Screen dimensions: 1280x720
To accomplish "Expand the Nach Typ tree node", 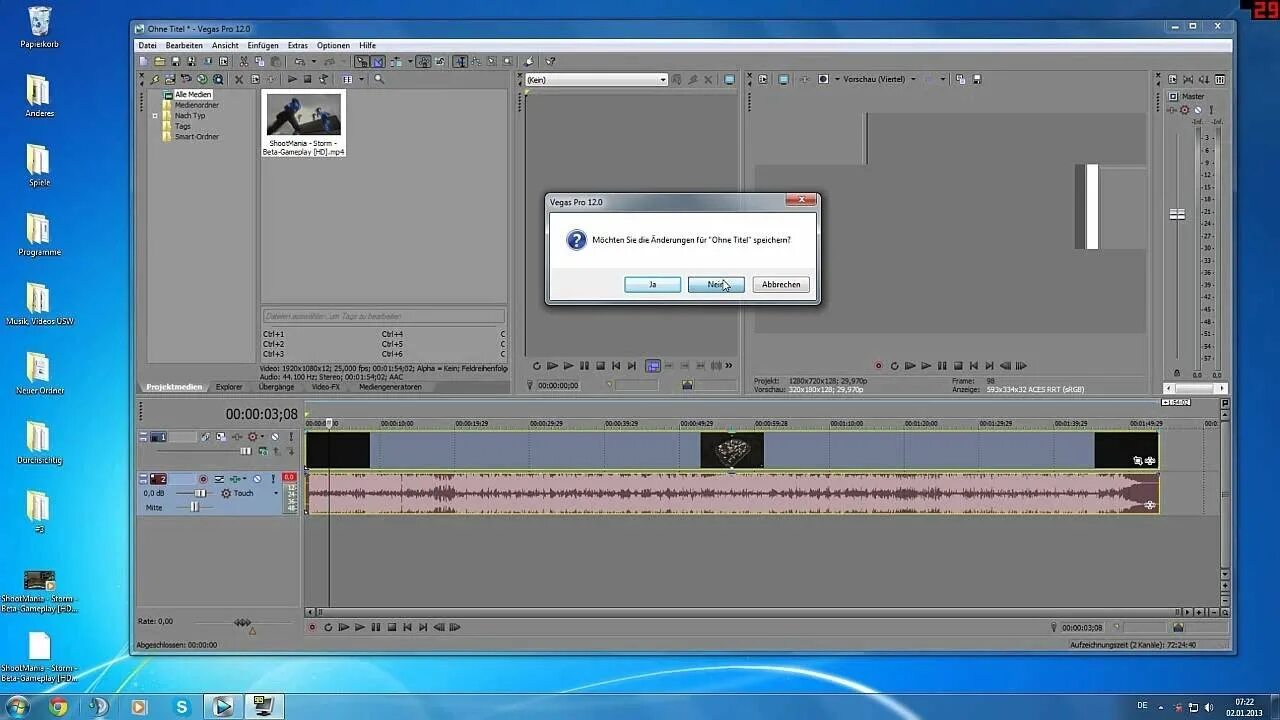I will (x=155, y=116).
